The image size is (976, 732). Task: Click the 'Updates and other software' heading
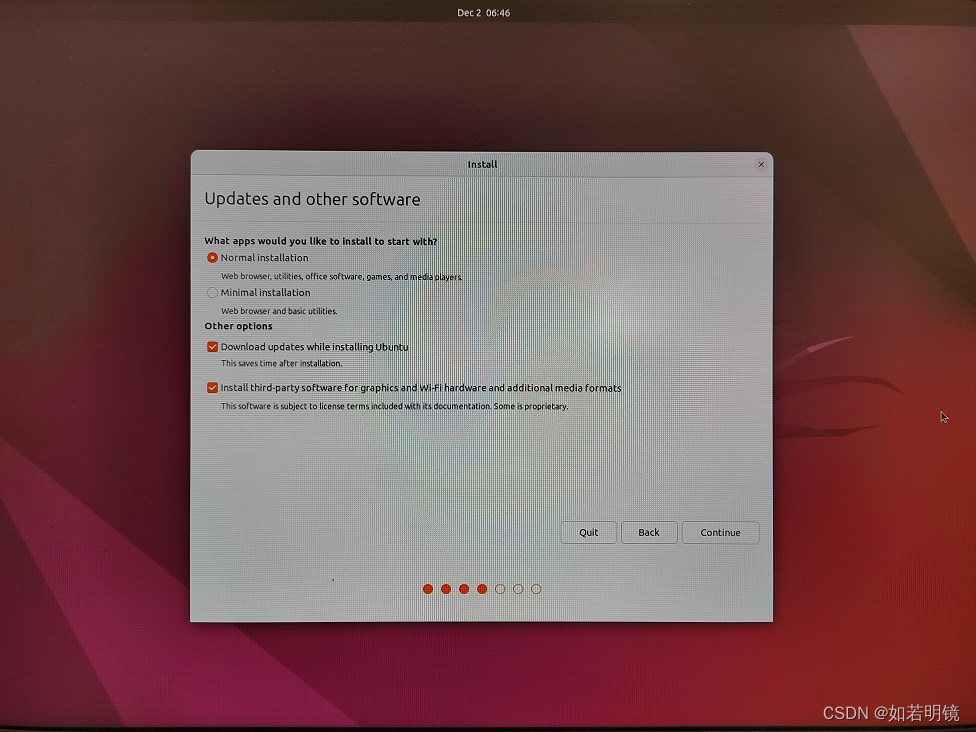coord(312,199)
